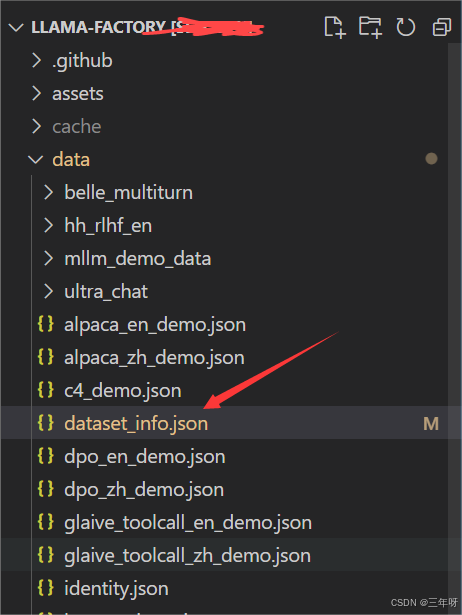This screenshot has height=615, width=462.
Task: Click modified M badge on dataset_info.json
Action: [x=431, y=424]
